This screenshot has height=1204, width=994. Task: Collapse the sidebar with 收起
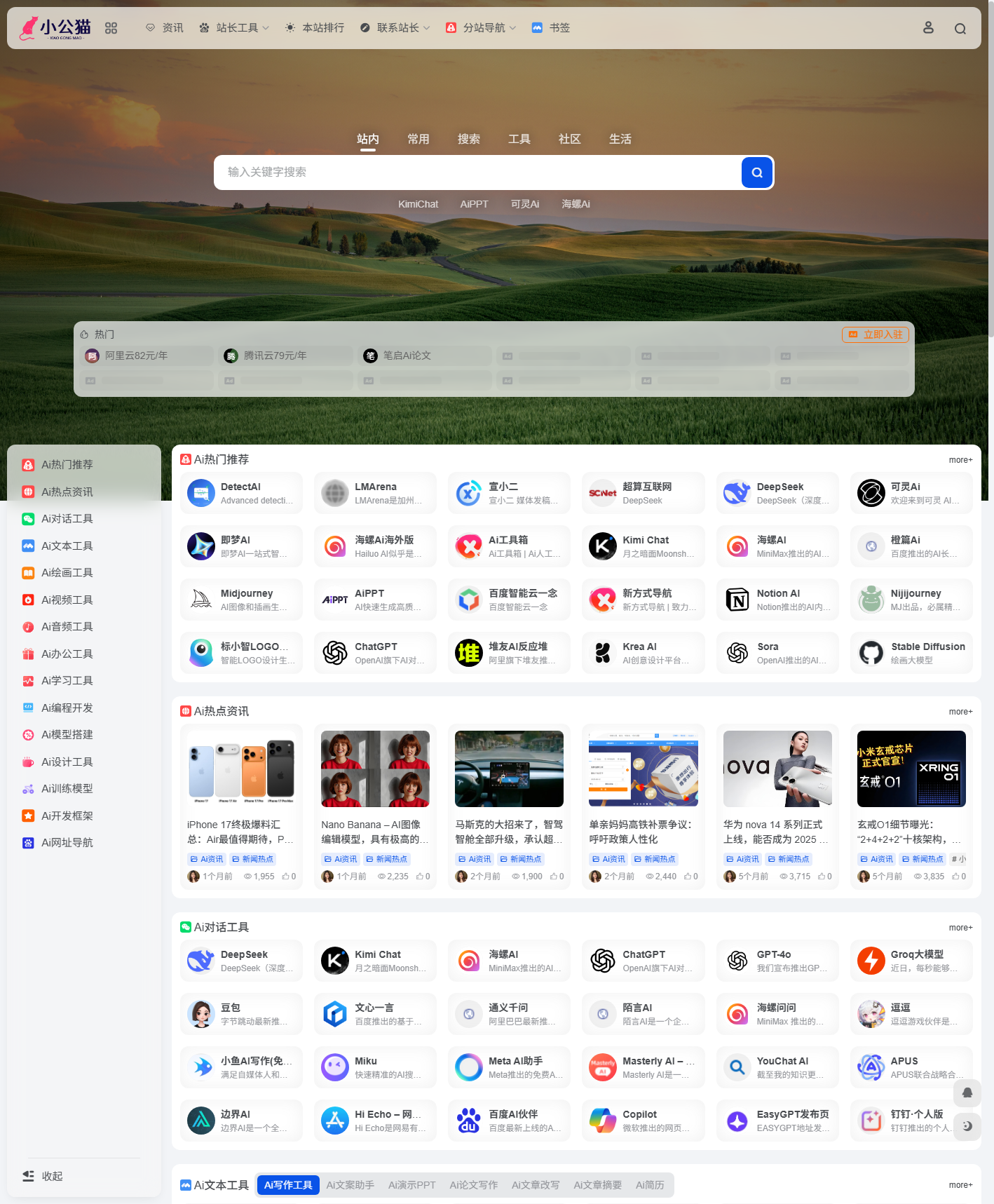[x=43, y=1176]
